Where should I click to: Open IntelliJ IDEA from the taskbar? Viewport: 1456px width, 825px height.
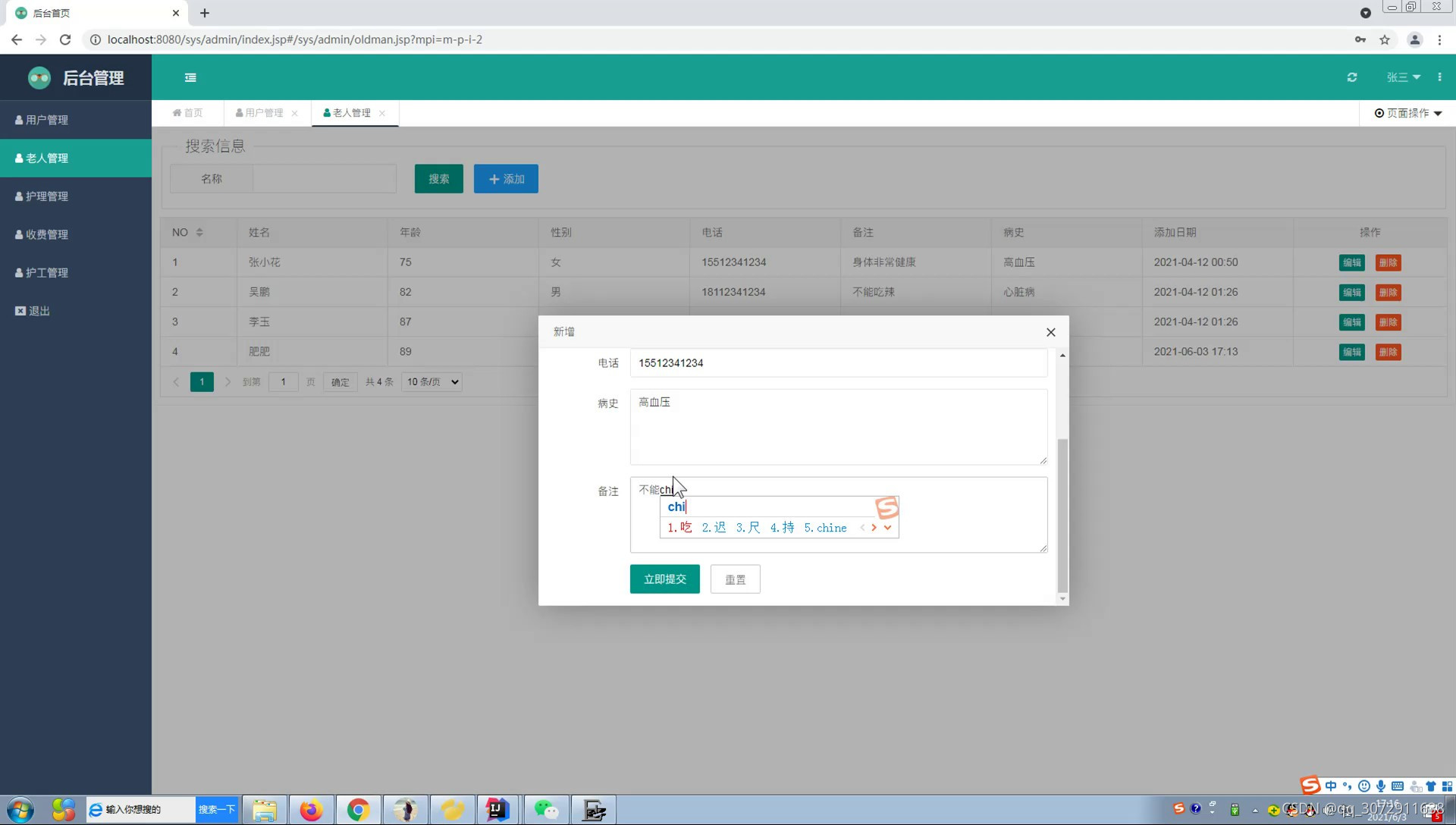point(498,810)
